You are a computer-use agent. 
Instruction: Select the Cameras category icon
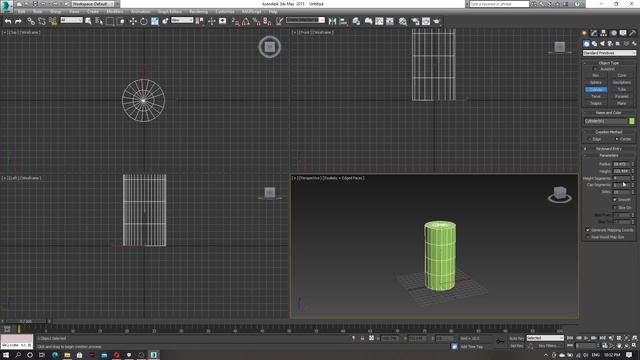[x=610, y=44]
